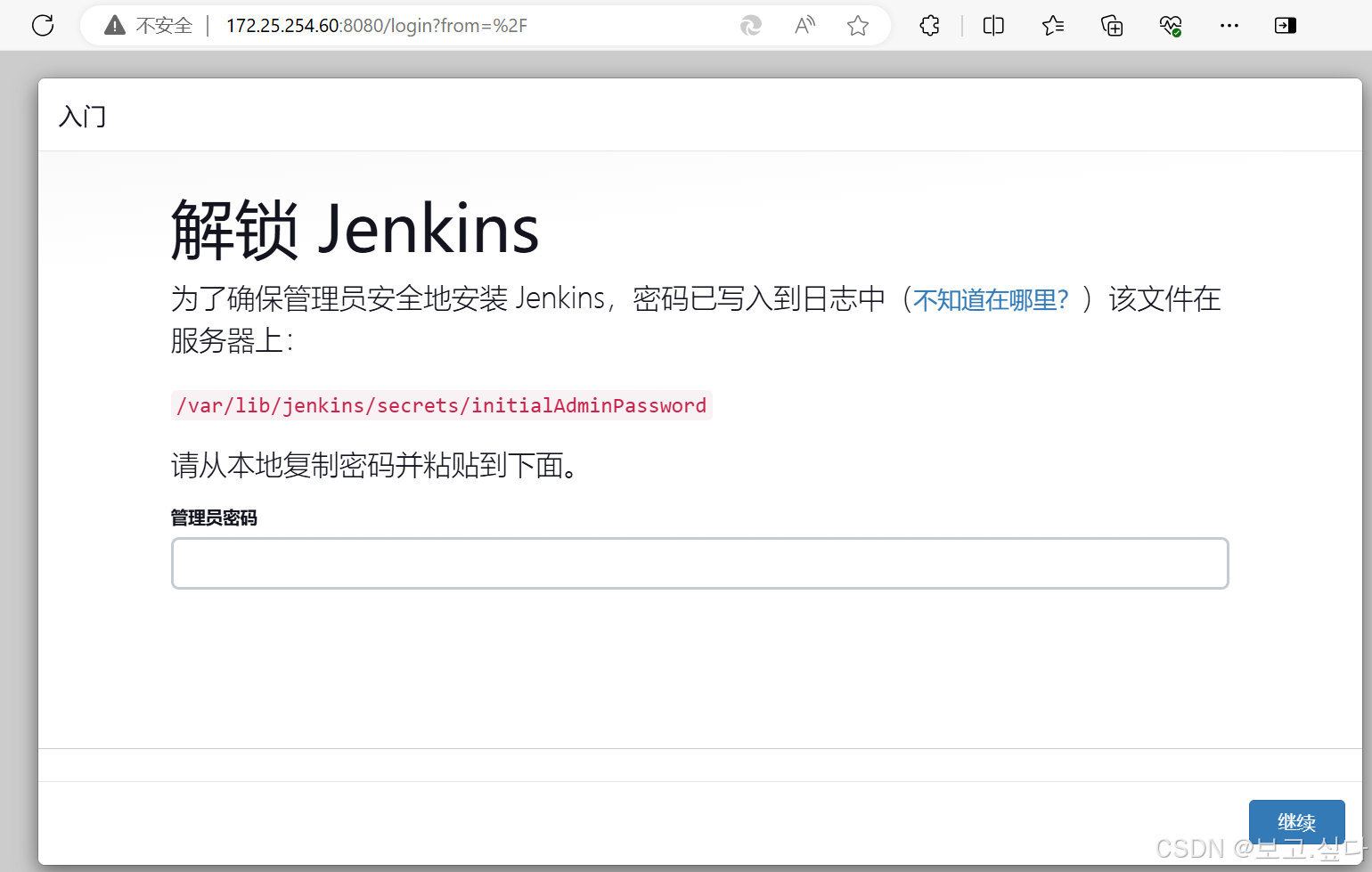The width and height of the screenshot is (1372, 872).
Task: Click the 不安全 label in address bar
Action: pyautogui.click(x=164, y=26)
